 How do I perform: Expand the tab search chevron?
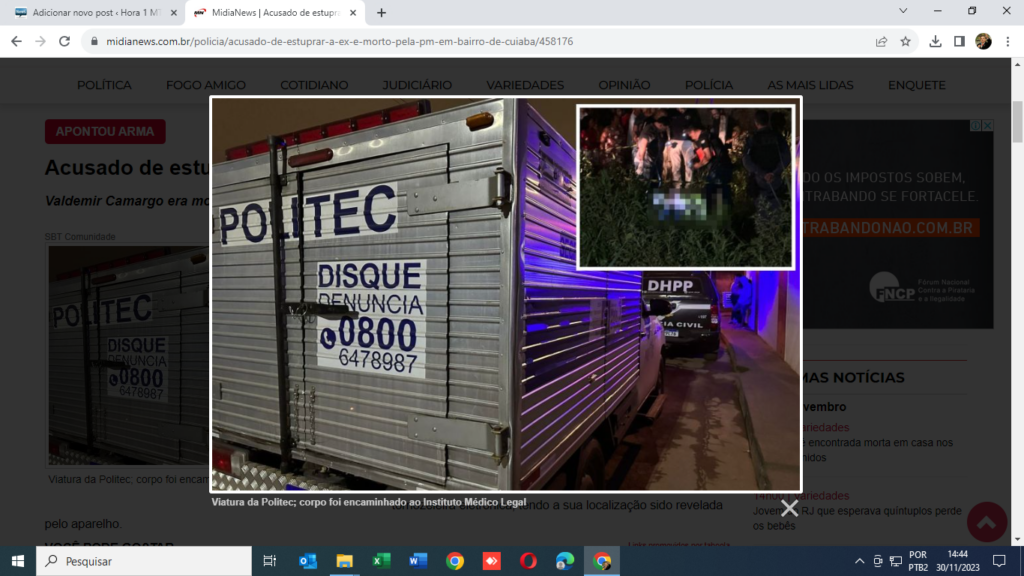coord(903,11)
